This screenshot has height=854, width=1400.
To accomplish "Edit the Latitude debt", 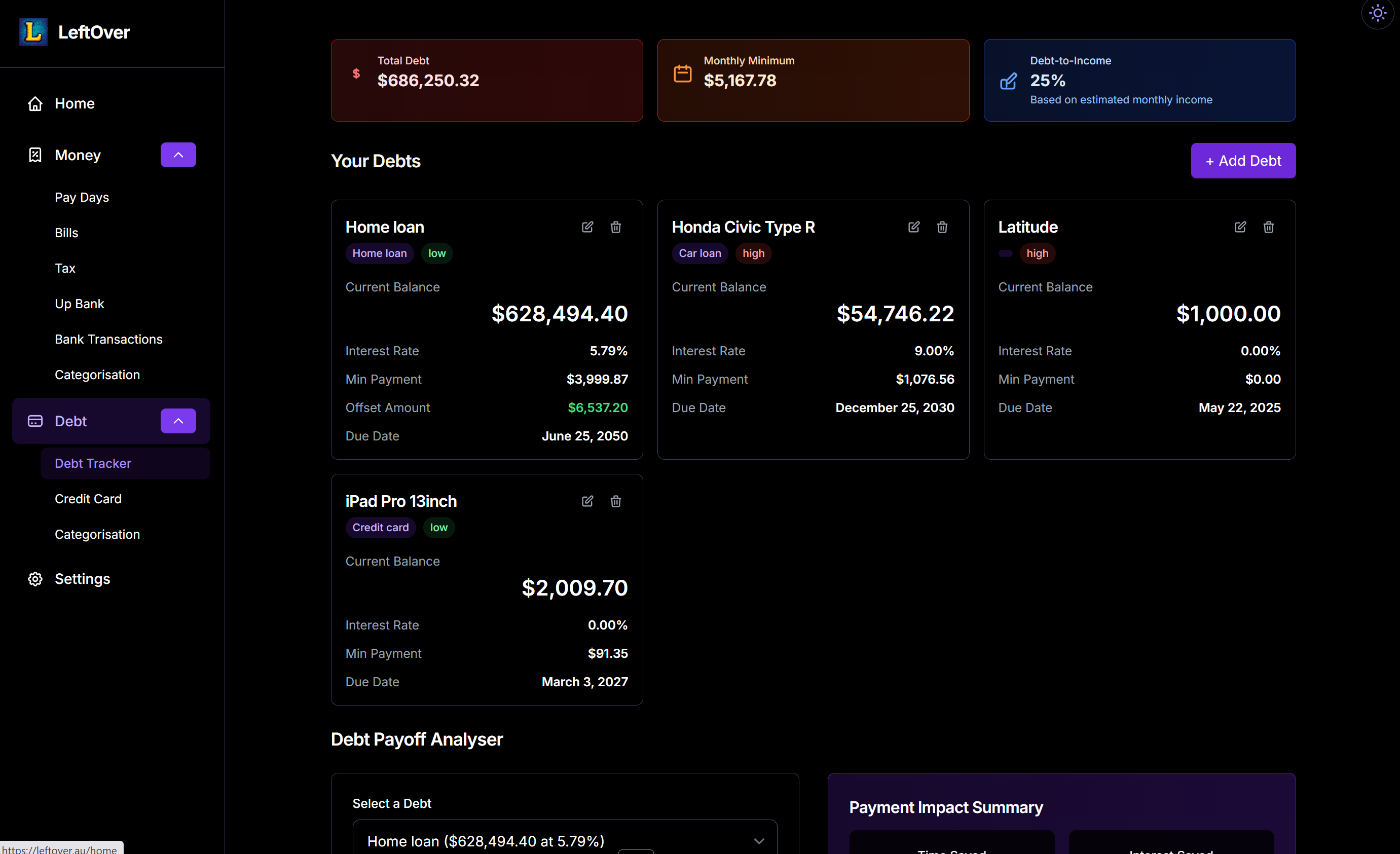I will [x=1240, y=227].
